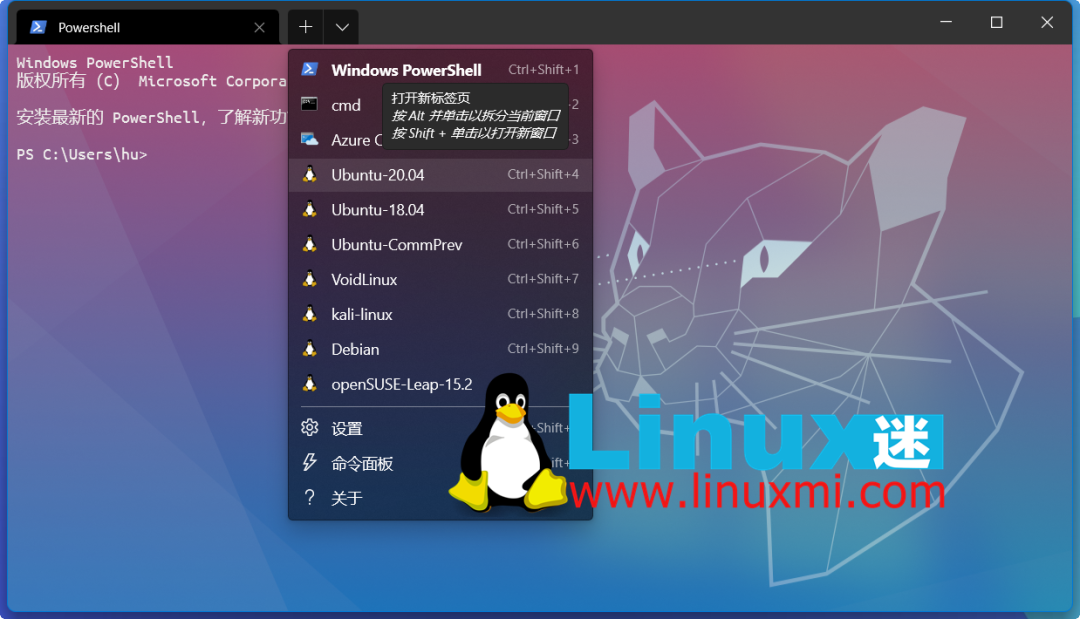Screen dimensions: 1080x619
Task: Click the Ubuntu-CommPrev penguin icon
Action: 310,244
